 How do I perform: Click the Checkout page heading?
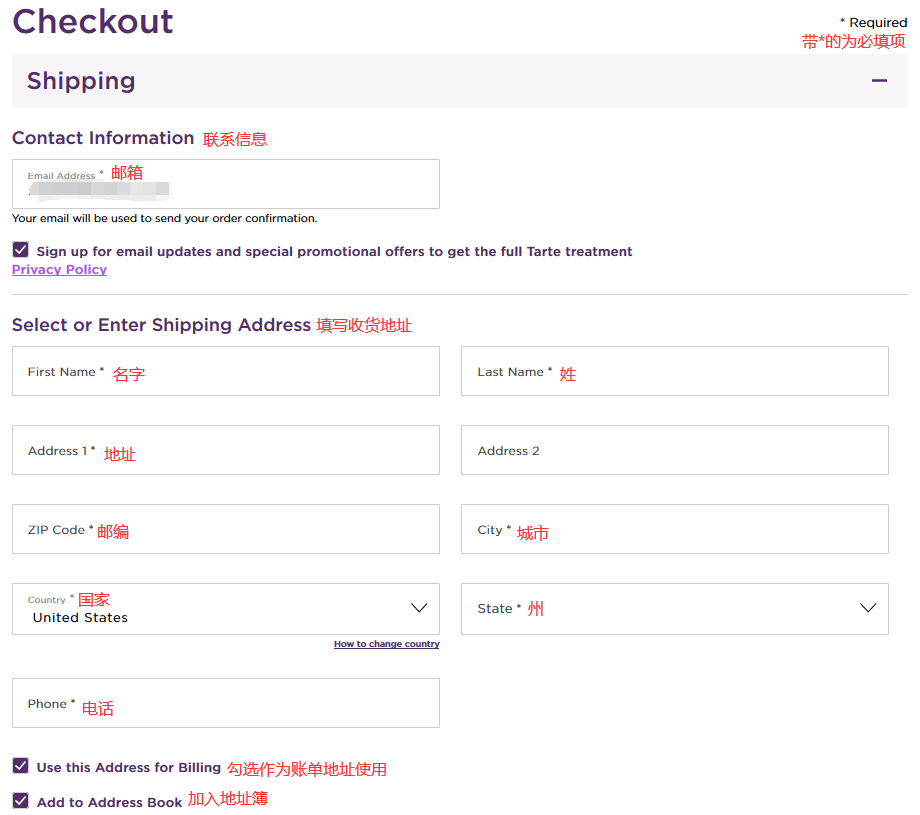[93, 22]
